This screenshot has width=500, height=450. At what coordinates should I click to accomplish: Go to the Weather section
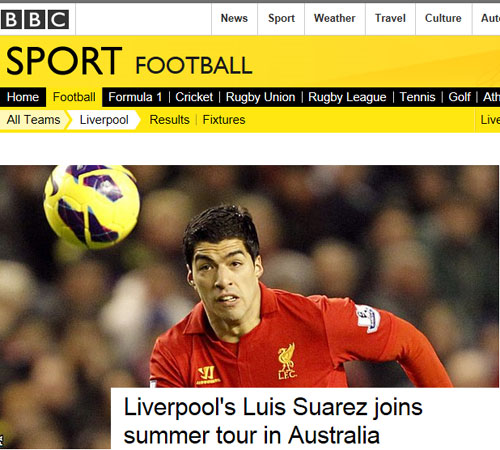(x=335, y=18)
